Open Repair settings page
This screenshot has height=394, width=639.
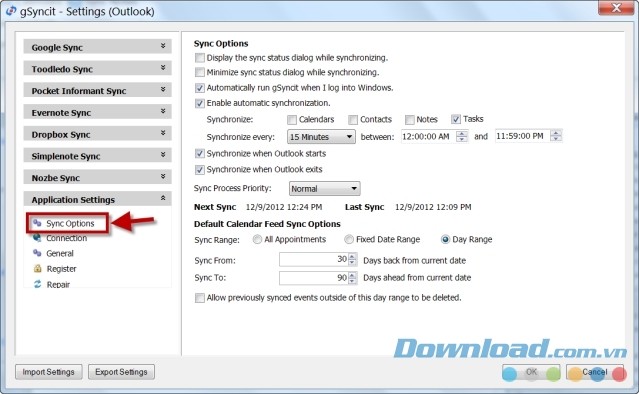tap(58, 284)
